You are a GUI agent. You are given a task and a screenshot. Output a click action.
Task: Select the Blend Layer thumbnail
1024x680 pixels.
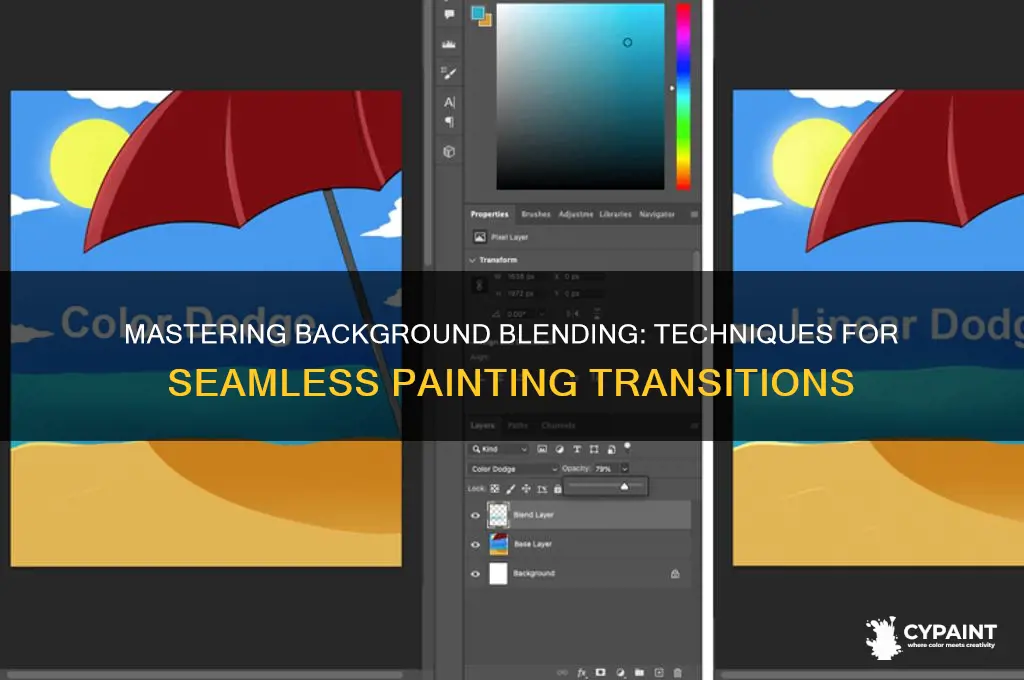498,515
